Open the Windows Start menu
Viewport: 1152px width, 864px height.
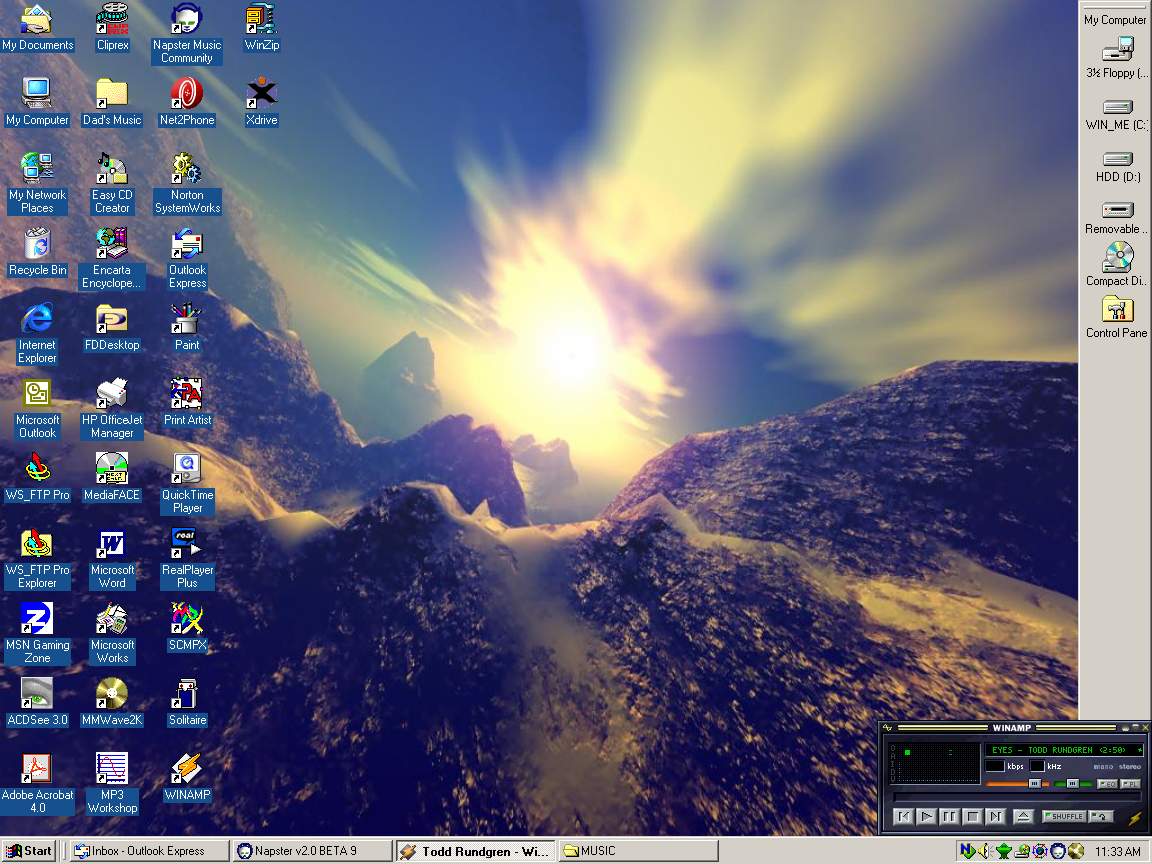[29, 851]
